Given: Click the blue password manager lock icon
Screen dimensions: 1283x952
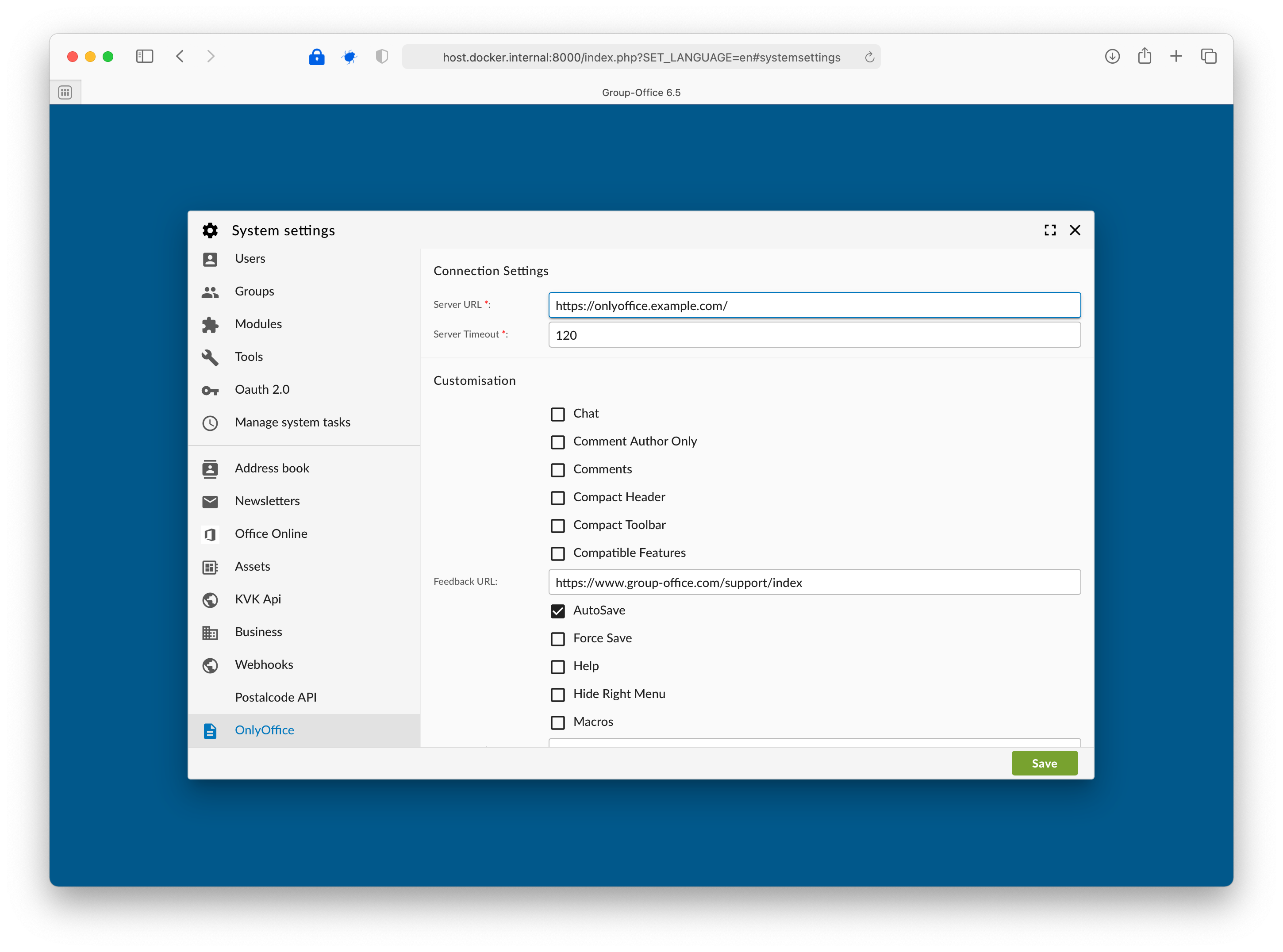Looking at the screenshot, I should (x=316, y=57).
